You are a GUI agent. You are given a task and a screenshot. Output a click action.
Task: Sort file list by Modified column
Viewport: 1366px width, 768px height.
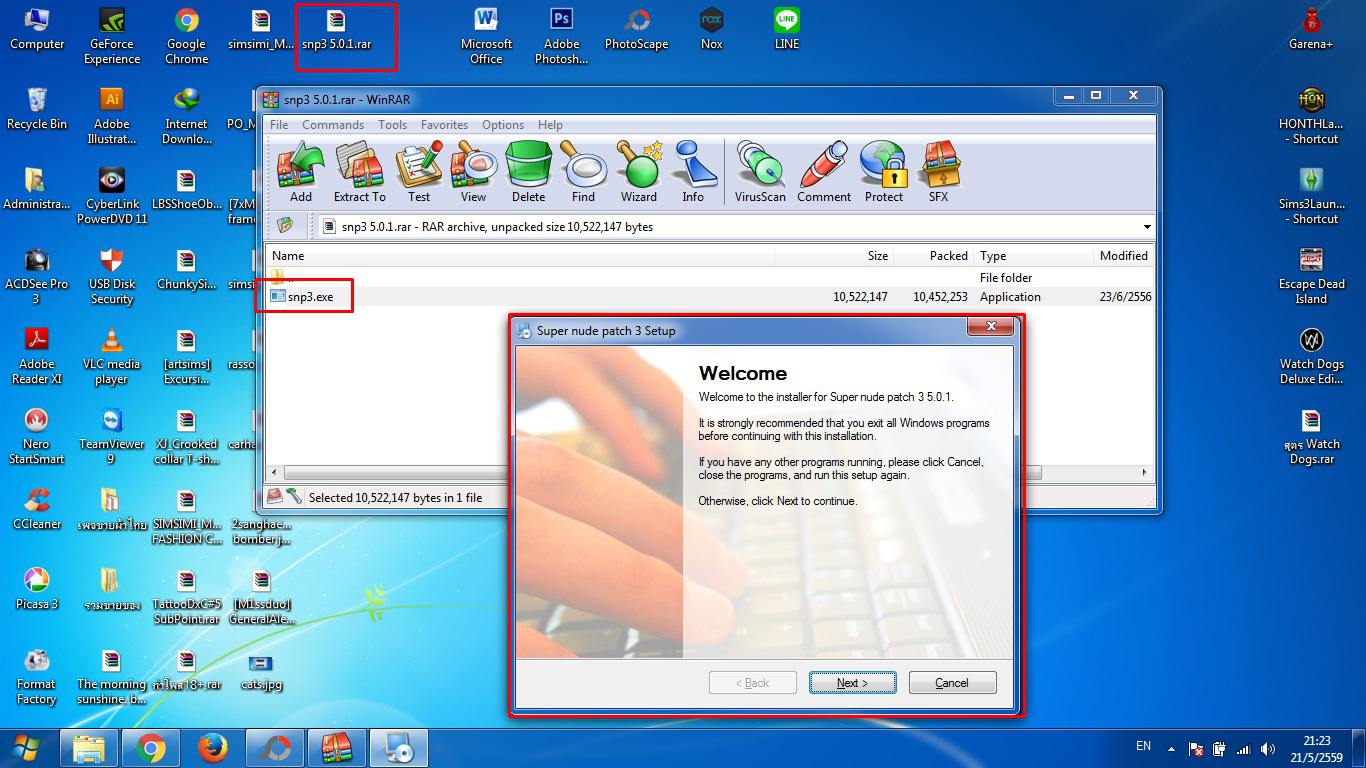pos(1124,256)
